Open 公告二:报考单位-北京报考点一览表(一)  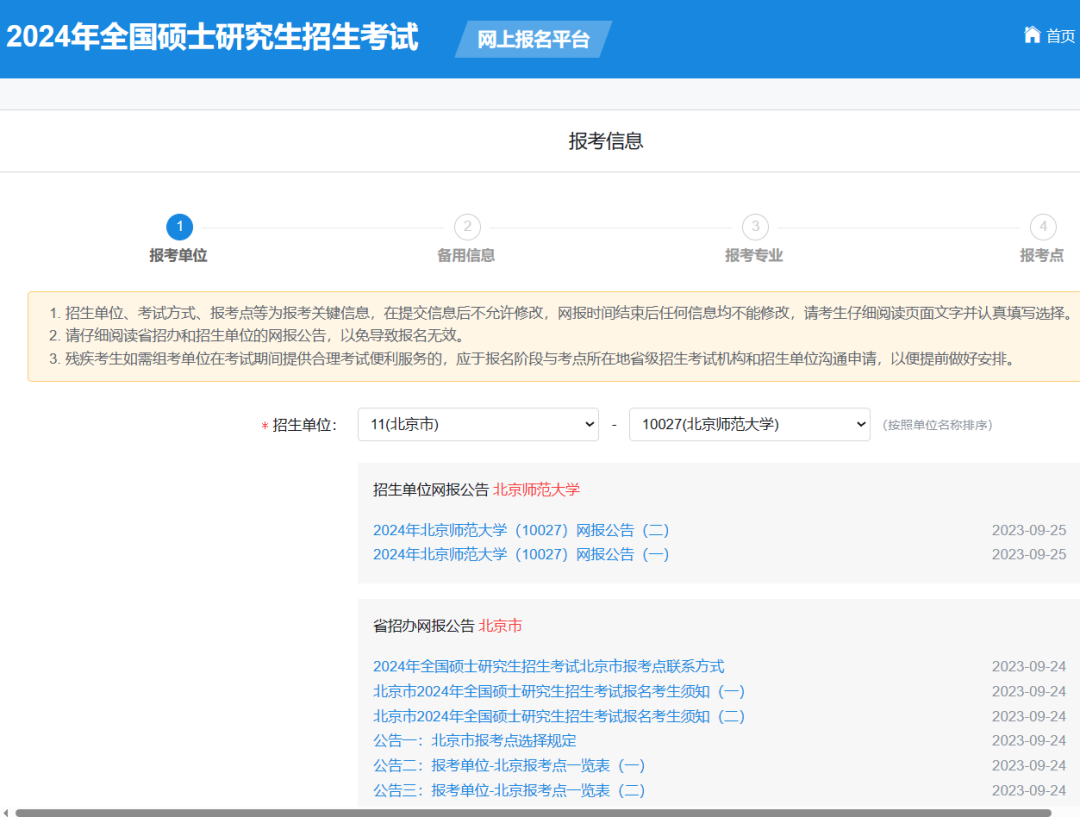tap(509, 765)
